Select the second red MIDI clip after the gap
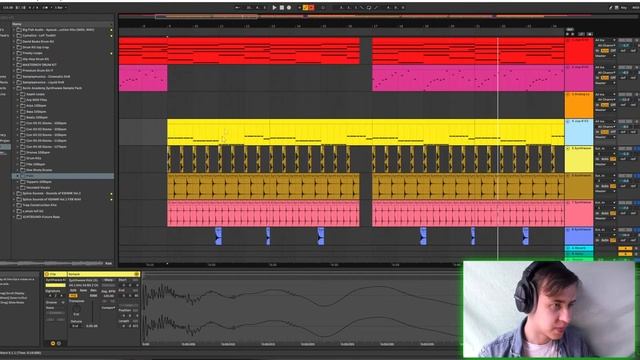640x360 pixels. (x=468, y=51)
